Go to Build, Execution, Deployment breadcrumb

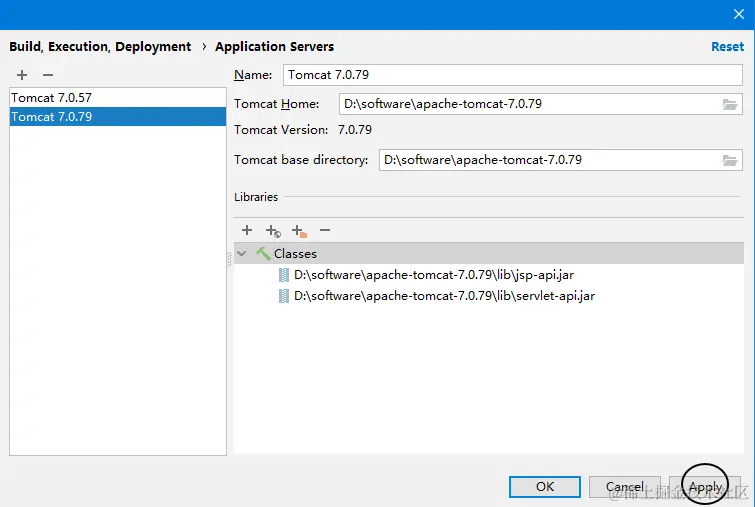click(100, 47)
